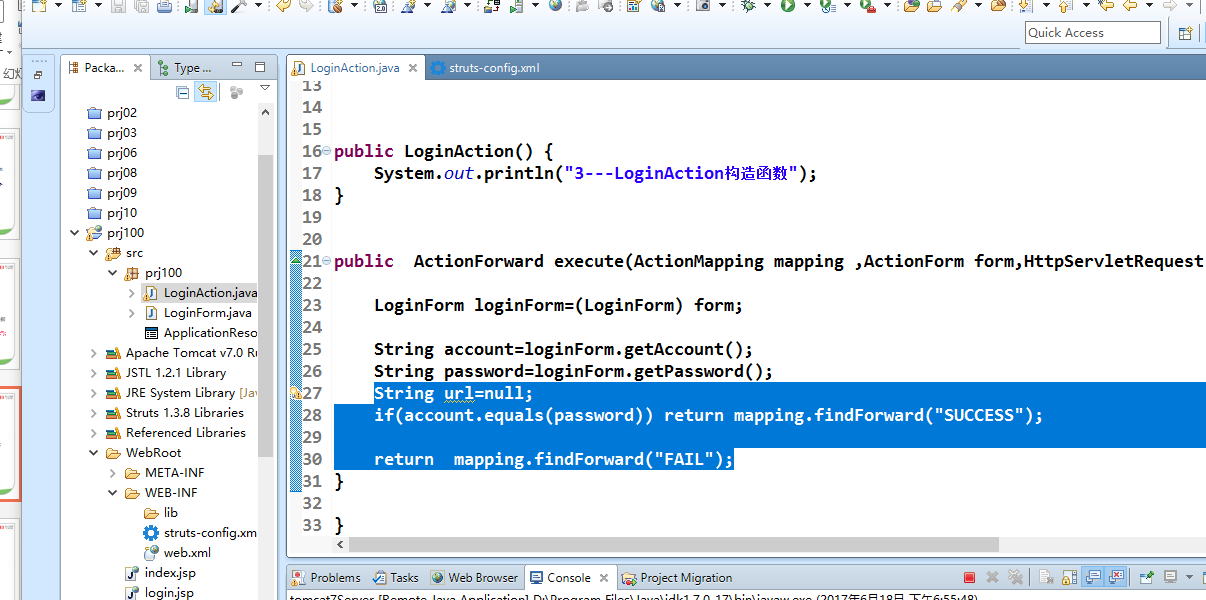
Task: Select project prj02 in the tree
Action: coord(113,113)
